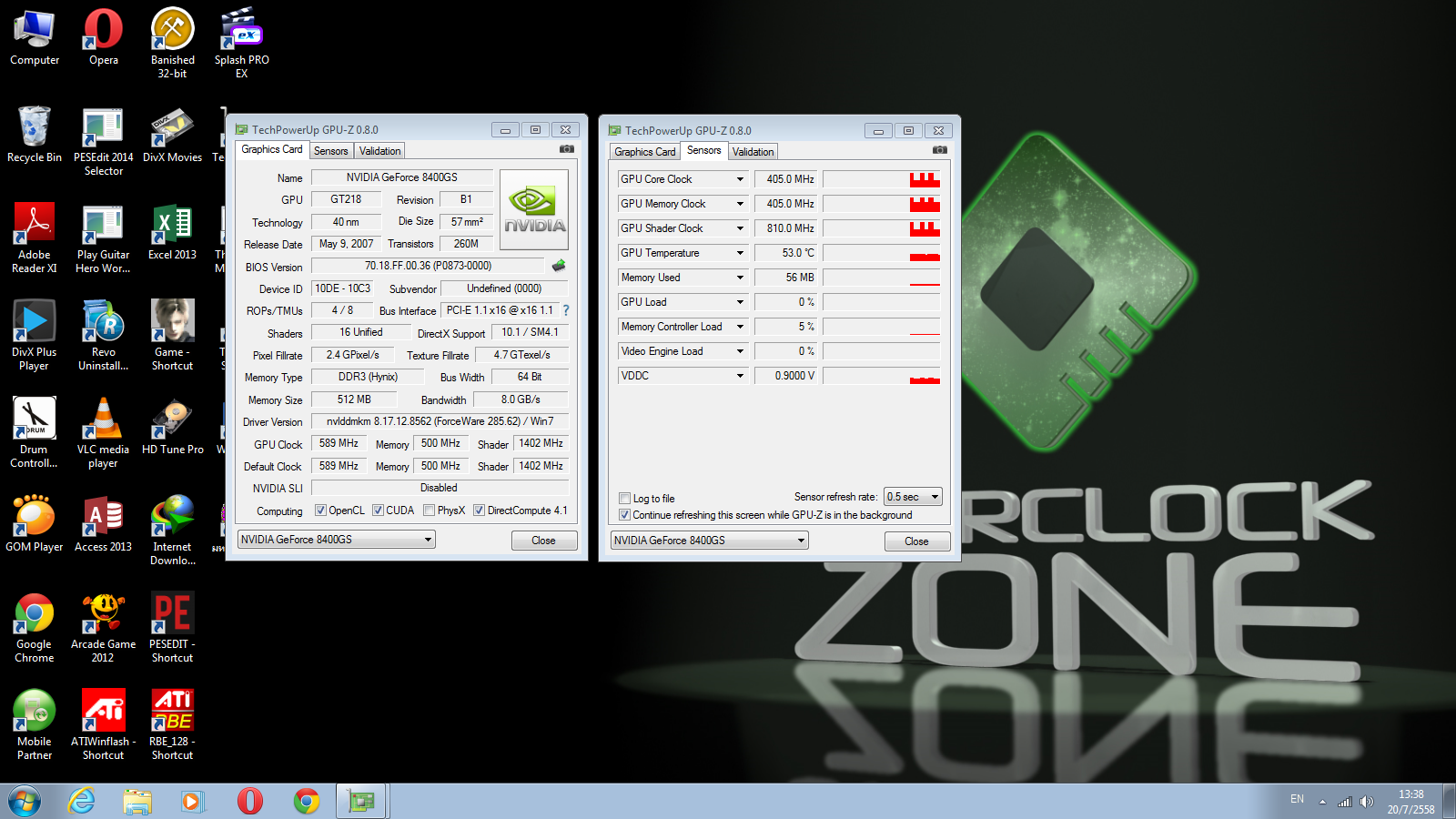Open DivX Movies desktop icon

[173, 134]
